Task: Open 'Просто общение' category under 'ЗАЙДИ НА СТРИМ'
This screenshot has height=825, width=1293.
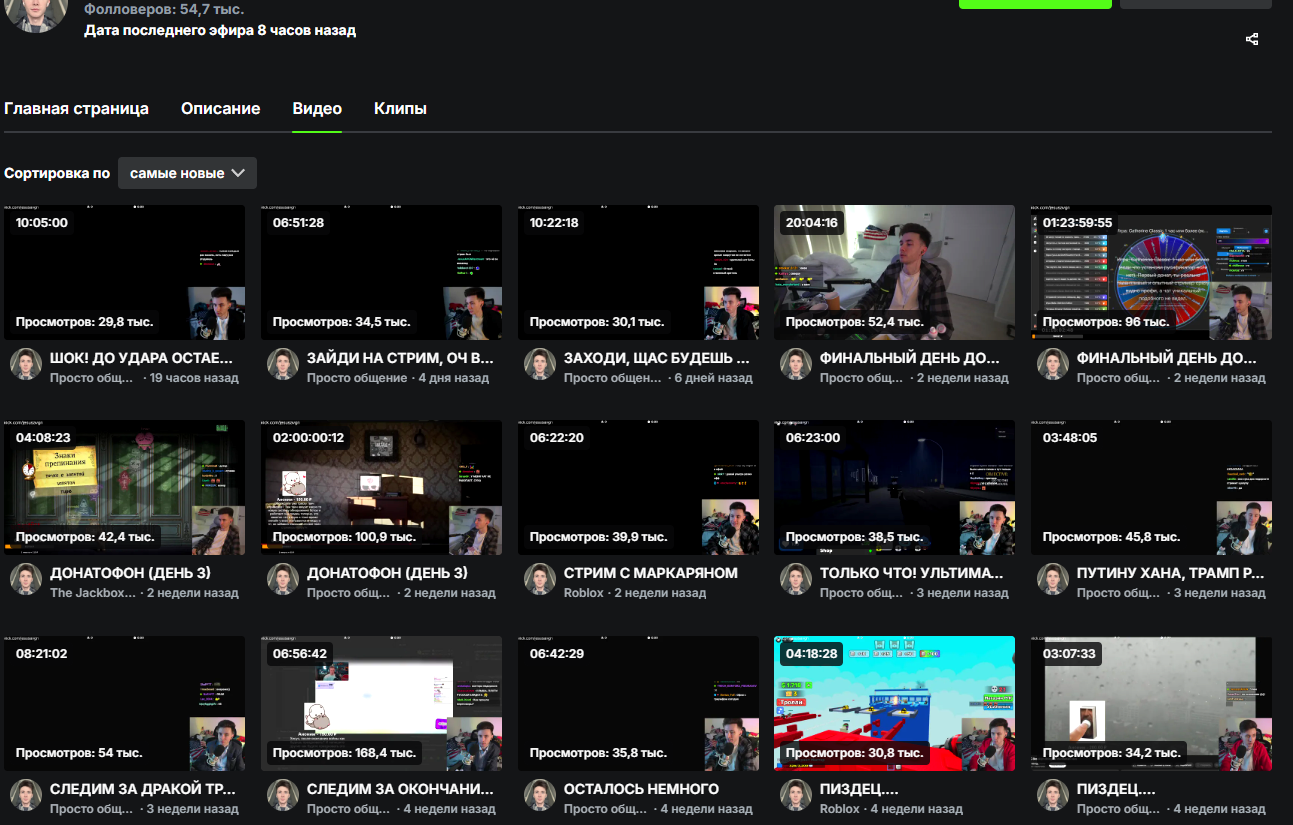Action: (x=357, y=378)
